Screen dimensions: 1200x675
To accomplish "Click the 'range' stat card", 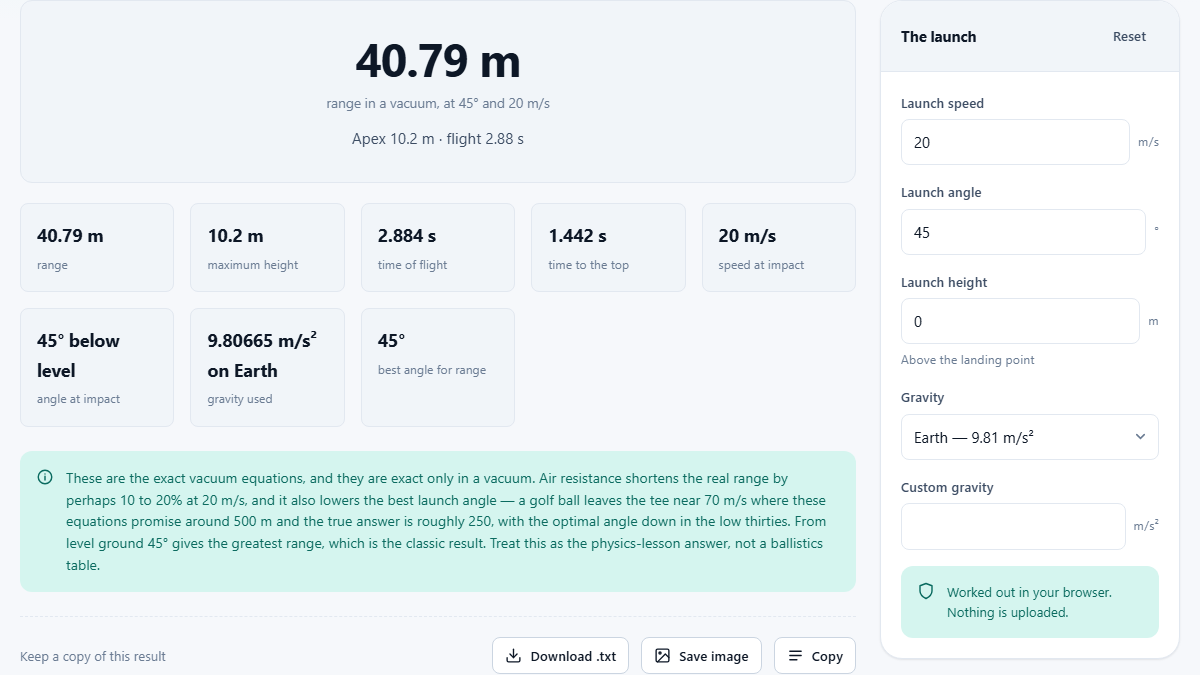I will click(97, 248).
